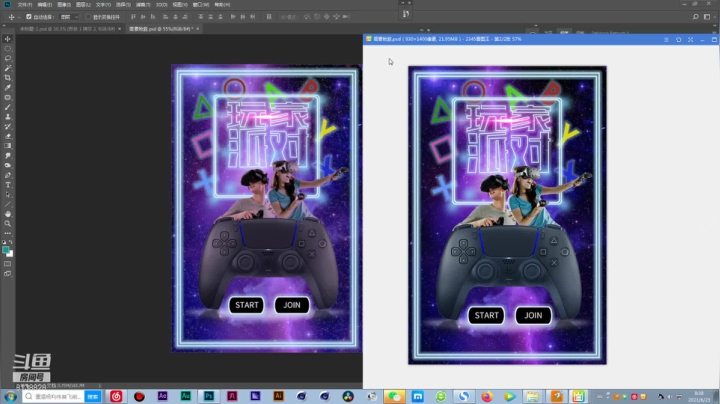Open the image viewer window menu icon
This screenshot has height=404, width=720.
(666, 39)
